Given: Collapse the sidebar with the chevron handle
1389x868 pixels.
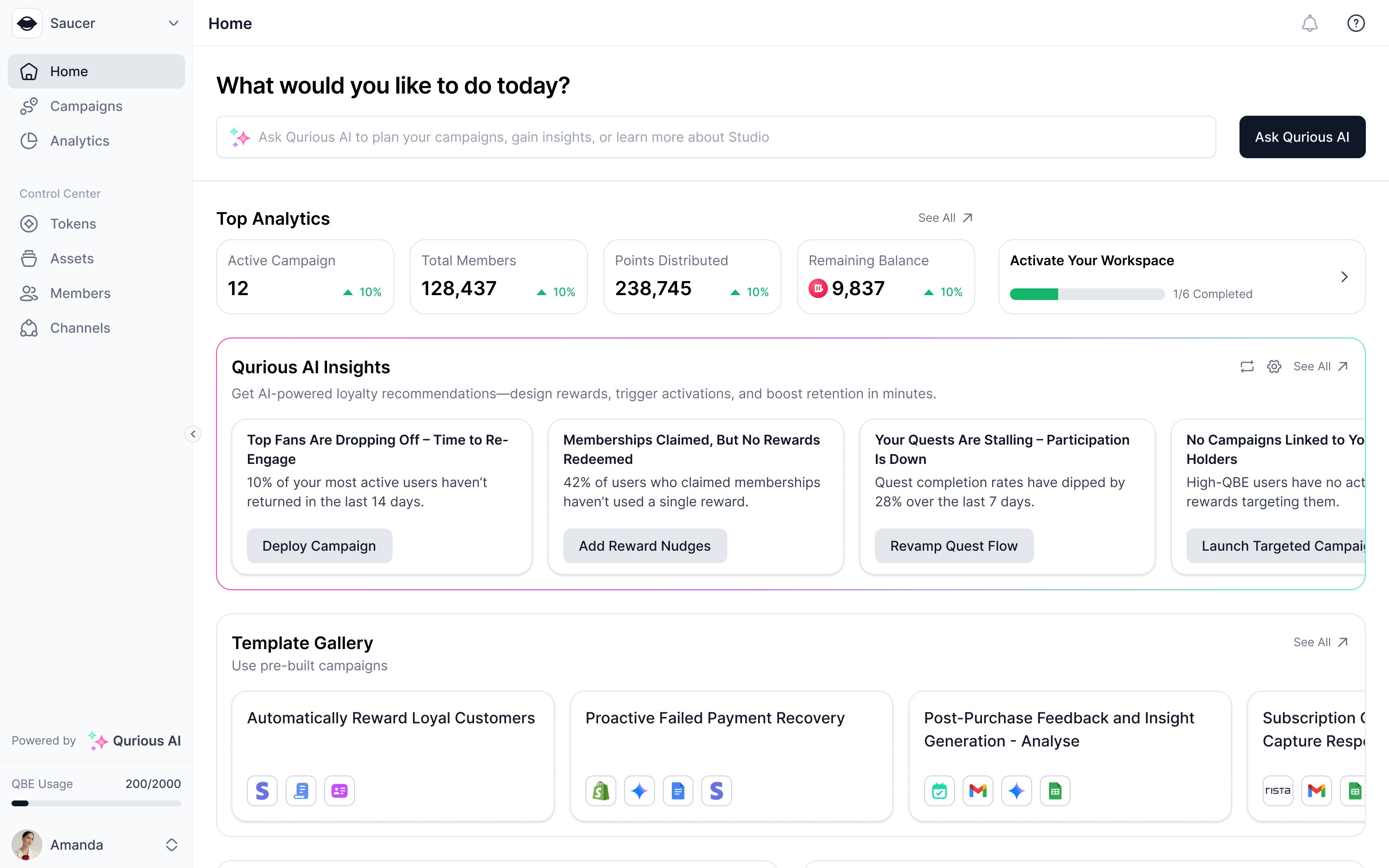Looking at the screenshot, I should (193, 434).
